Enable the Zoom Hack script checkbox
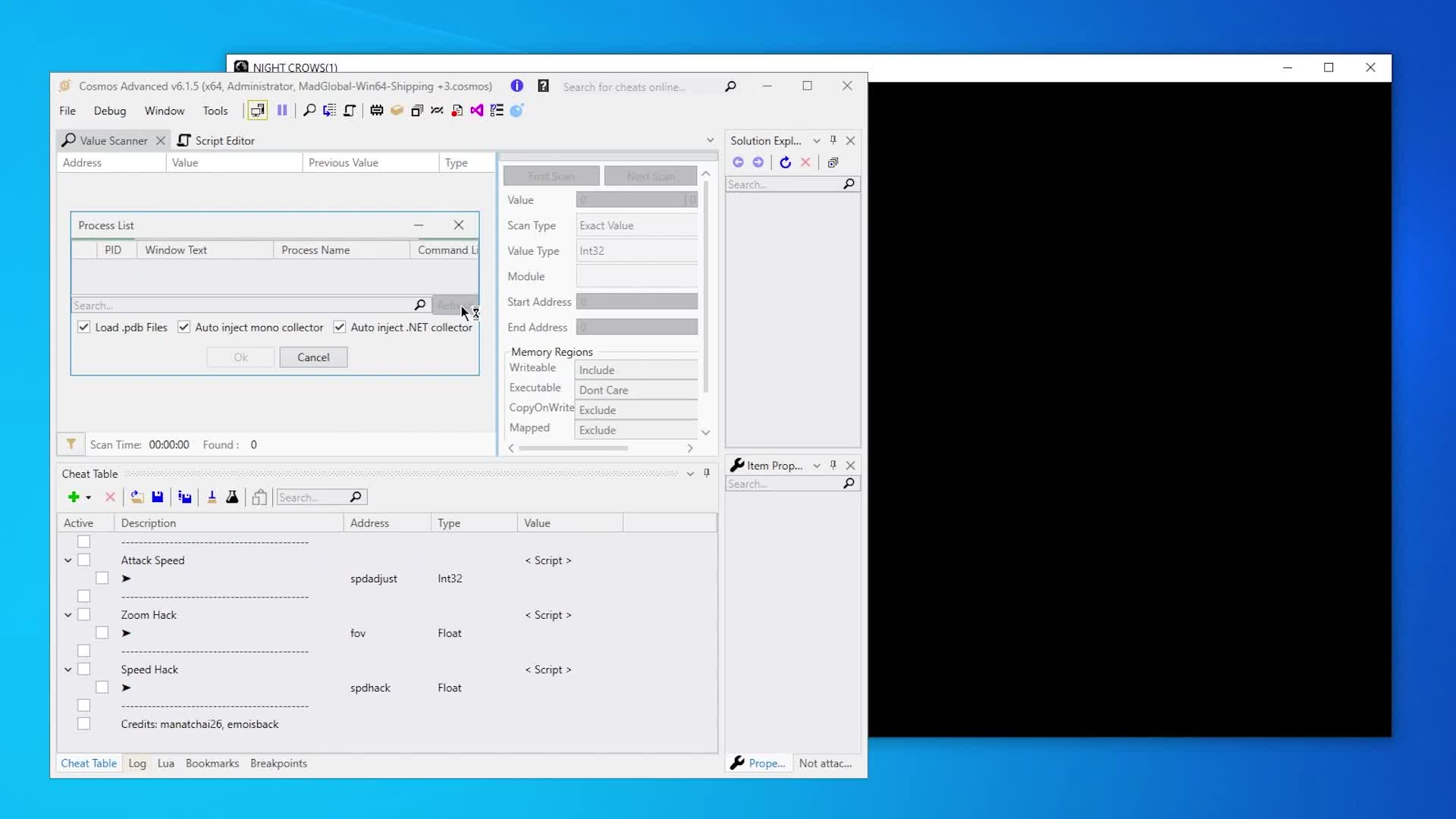The height and width of the screenshot is (819, 1456). click(84, 615)
